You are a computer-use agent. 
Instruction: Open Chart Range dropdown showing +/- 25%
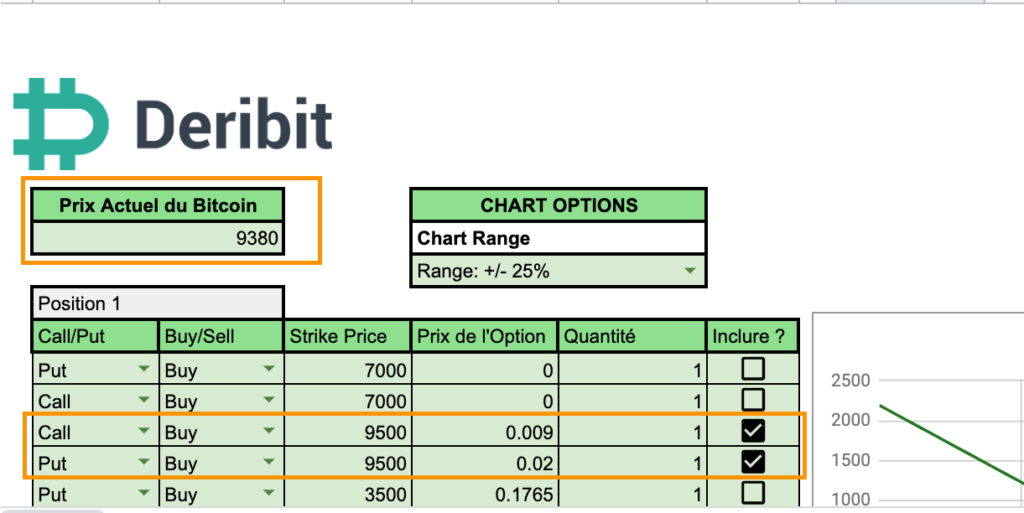[x=558, y=271]
